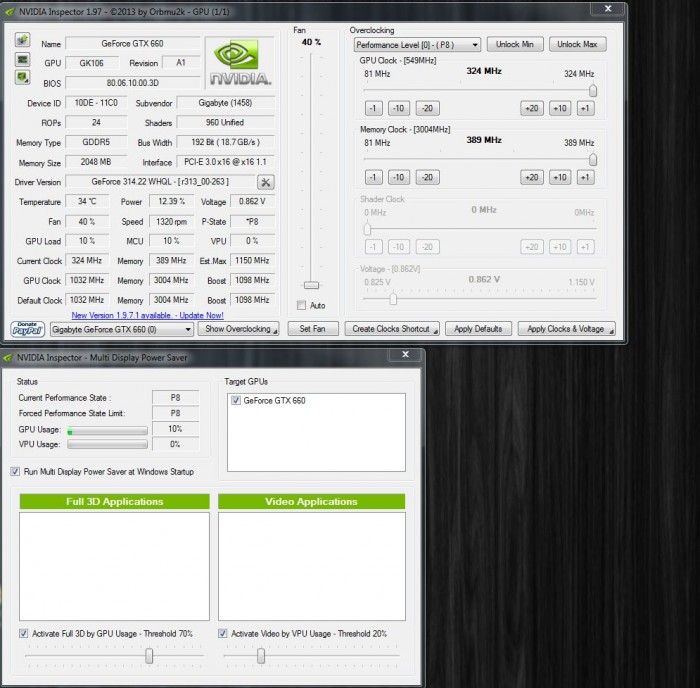700x688 pixels.
Task: Click the GPU Usage progress bar
Action: click(107, 431)
